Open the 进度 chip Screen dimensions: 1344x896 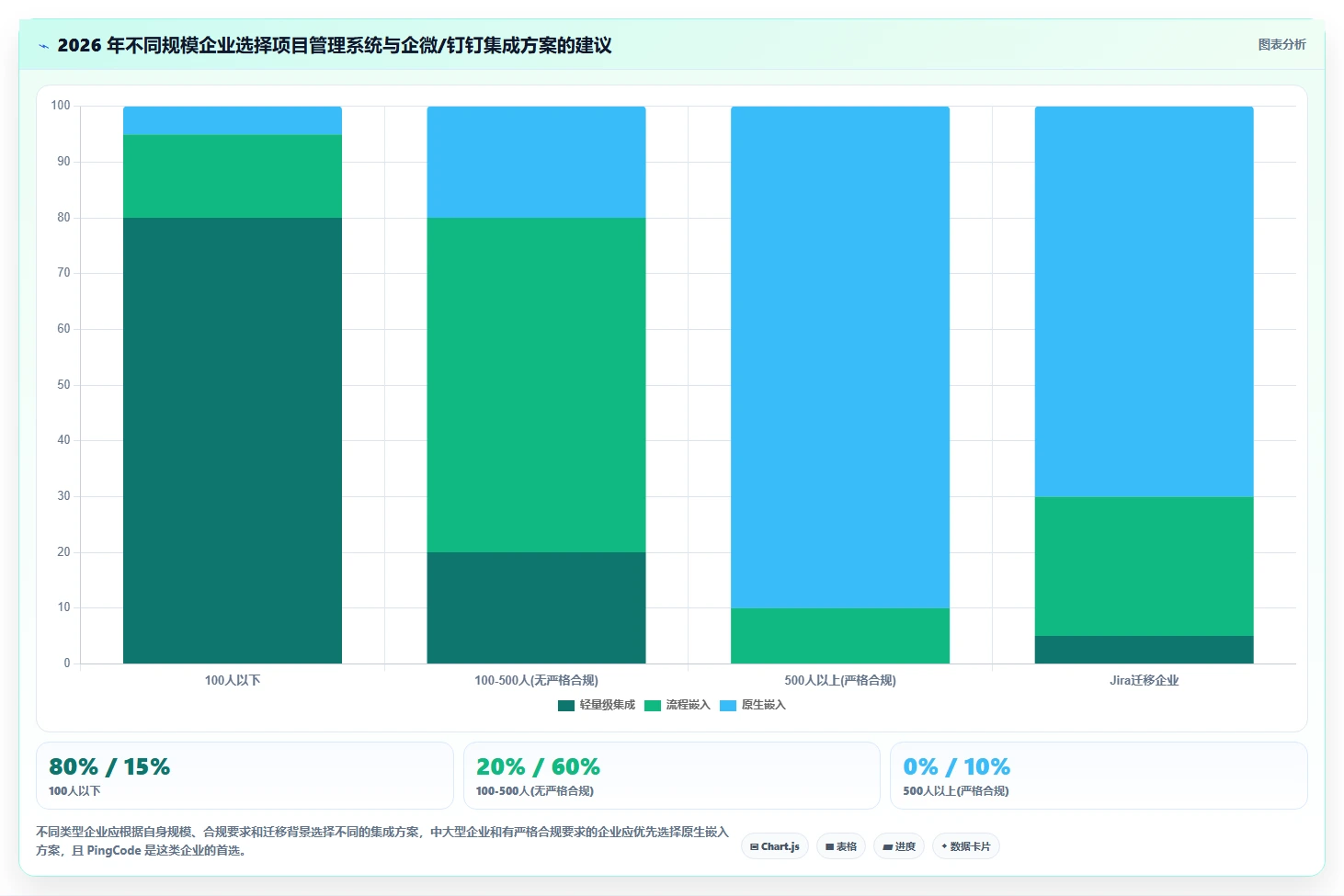tap(899, 846)
